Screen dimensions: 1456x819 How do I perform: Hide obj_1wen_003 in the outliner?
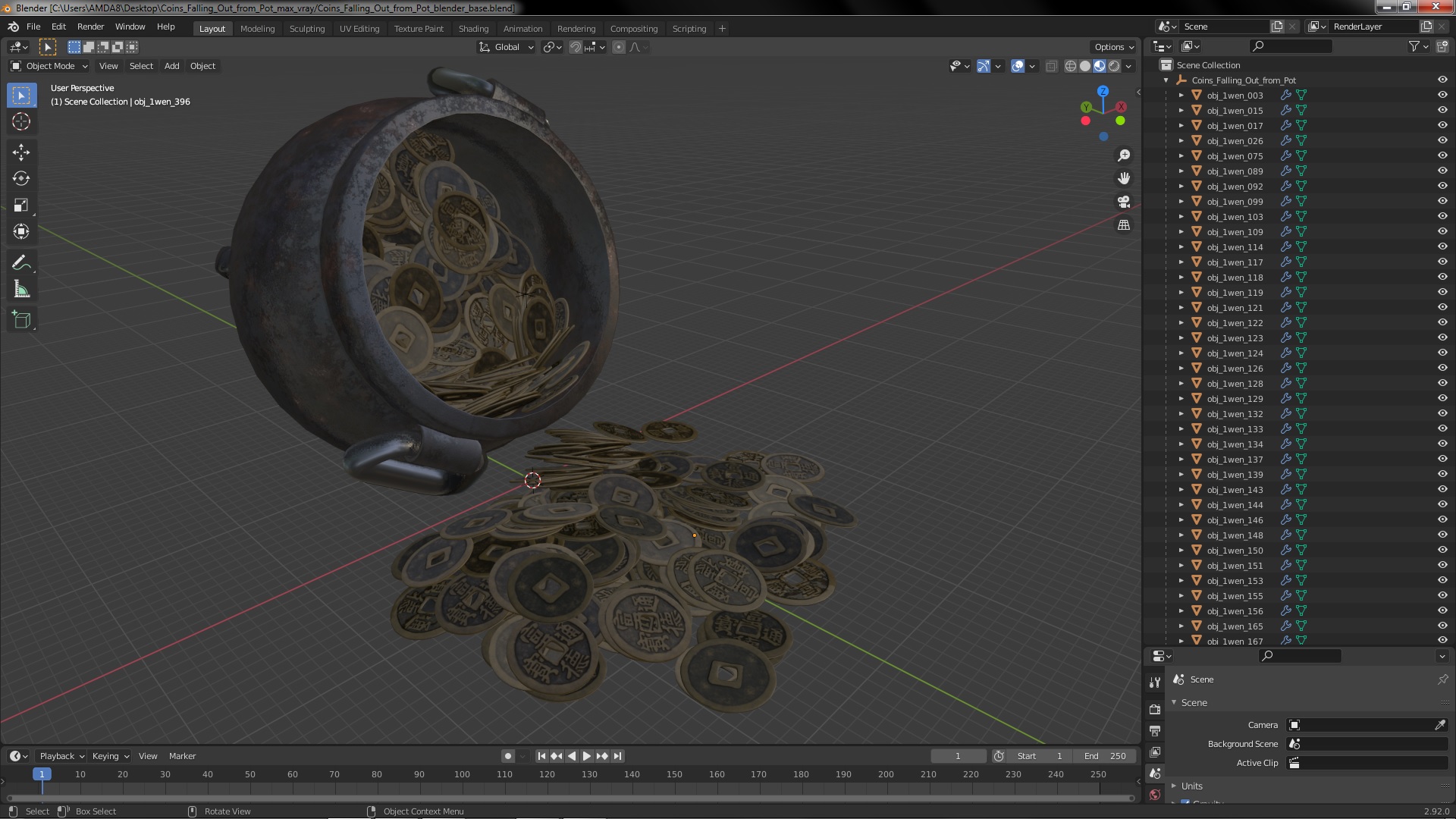point(1442,96)
